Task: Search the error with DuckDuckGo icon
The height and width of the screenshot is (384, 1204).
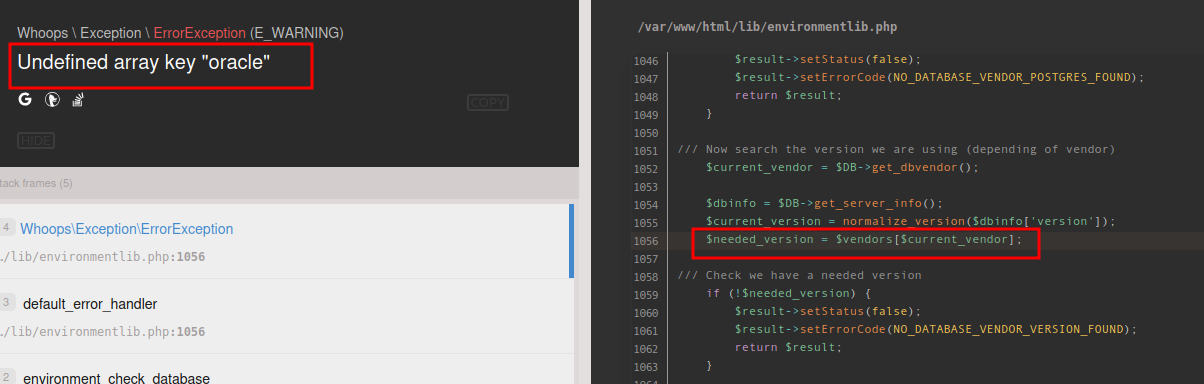Action: (52, 100)
